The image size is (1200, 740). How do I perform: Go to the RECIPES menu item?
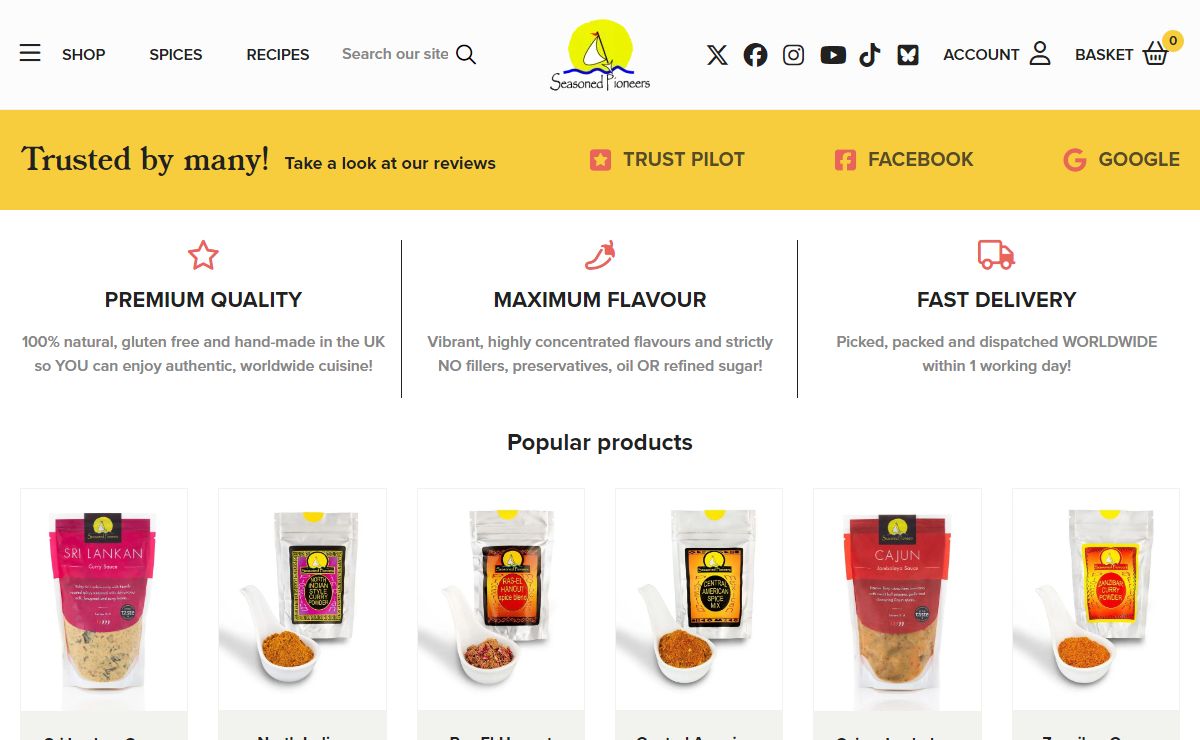tap(278, 54)
